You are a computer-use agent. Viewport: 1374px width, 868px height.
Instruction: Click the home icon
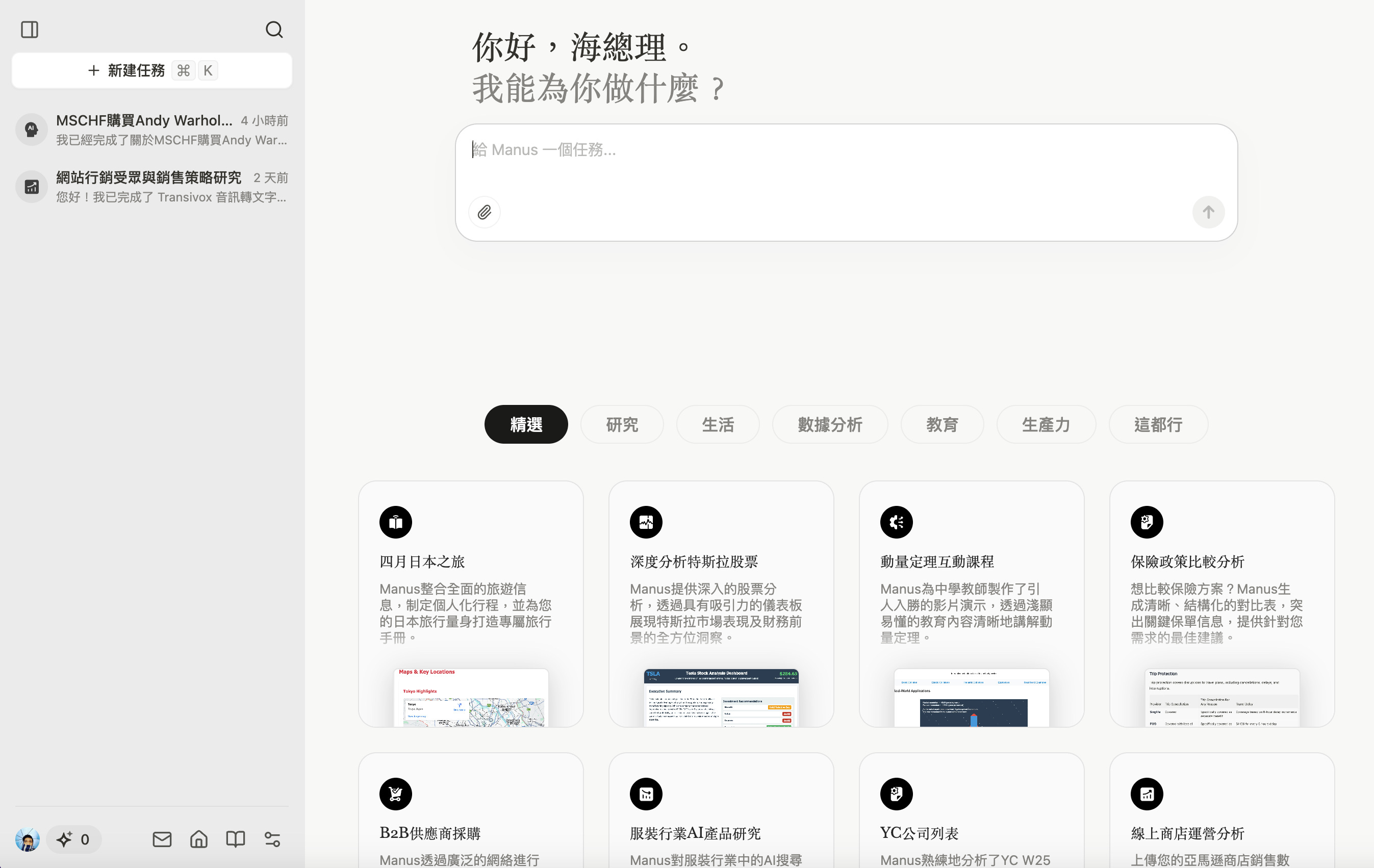coord(198,839)
